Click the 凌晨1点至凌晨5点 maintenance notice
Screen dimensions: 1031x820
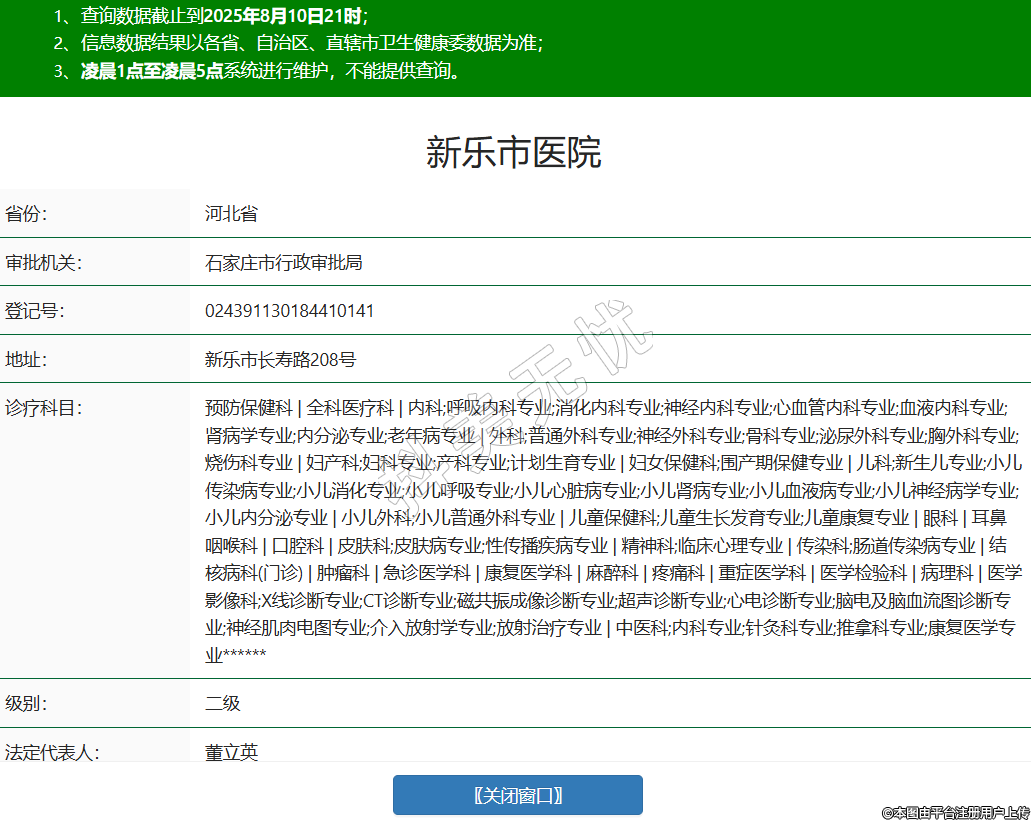(x=152, y=71)
